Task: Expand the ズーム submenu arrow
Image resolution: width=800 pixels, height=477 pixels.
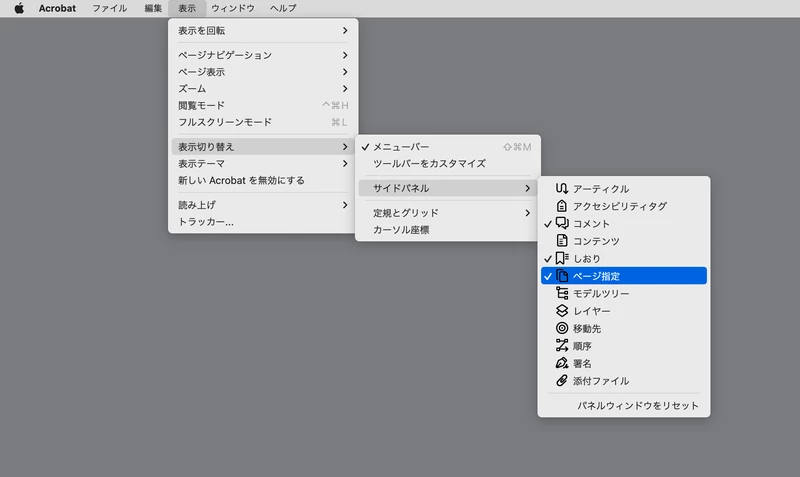Action: point(345,89)
